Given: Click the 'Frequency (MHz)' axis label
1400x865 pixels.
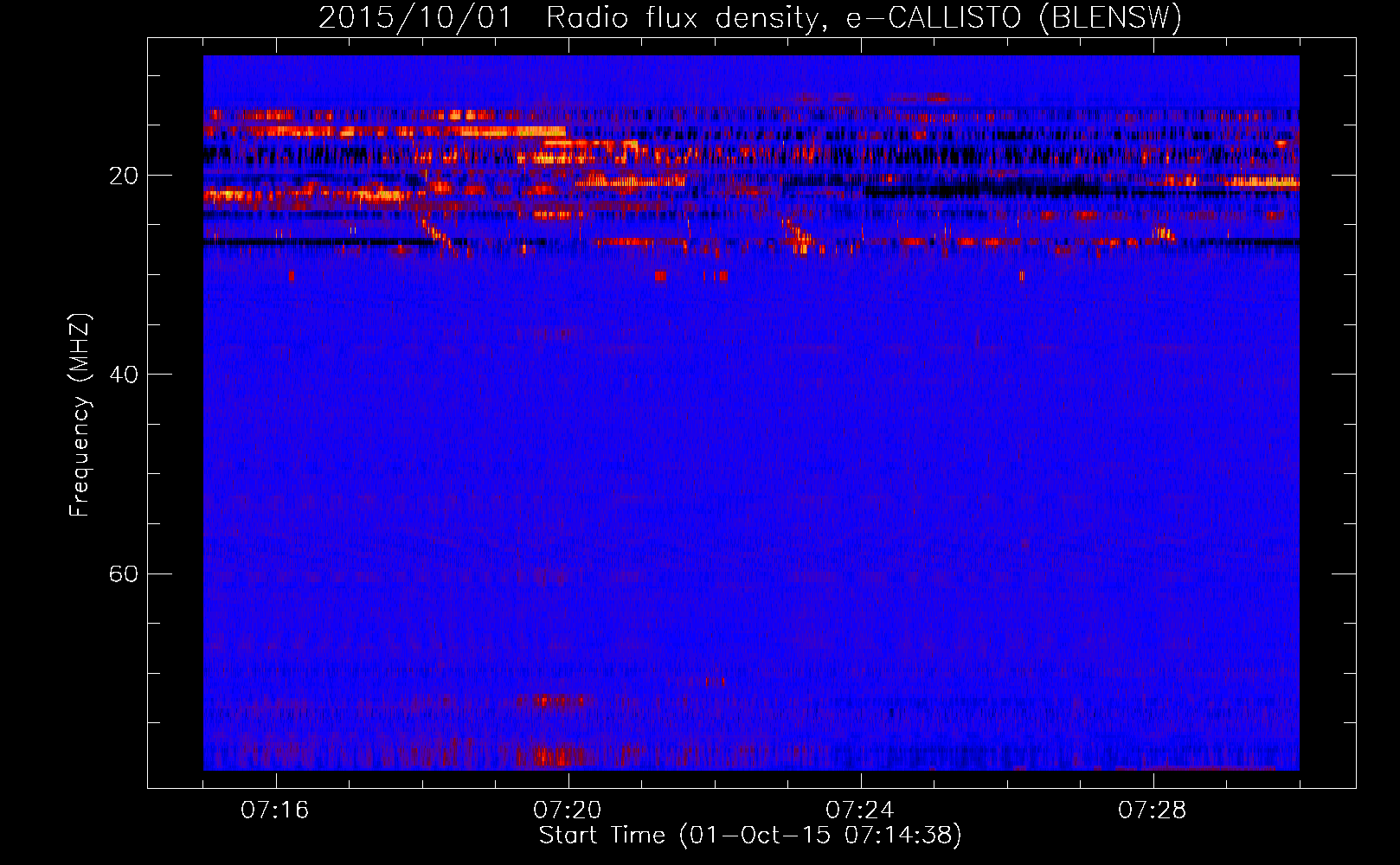Looking at the screenshot, I should tap(80, 415).
